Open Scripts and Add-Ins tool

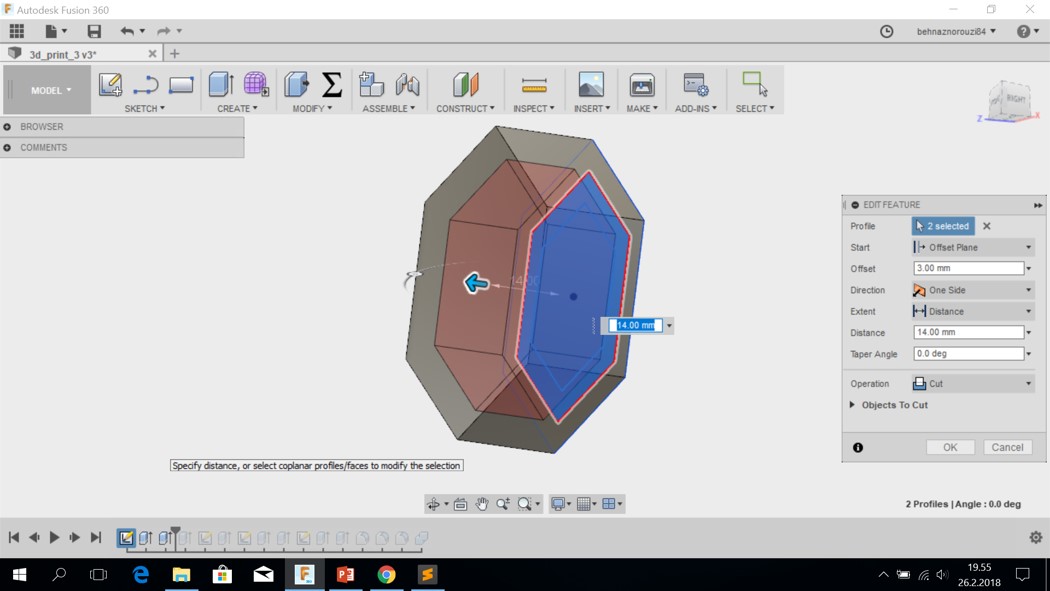[696, 85]
